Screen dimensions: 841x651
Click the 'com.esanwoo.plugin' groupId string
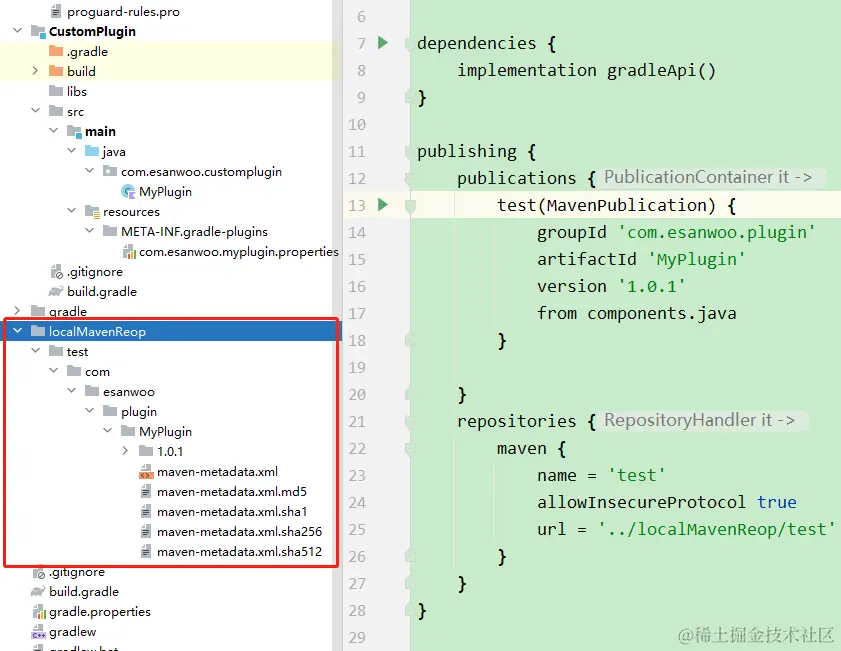[717, 232]
